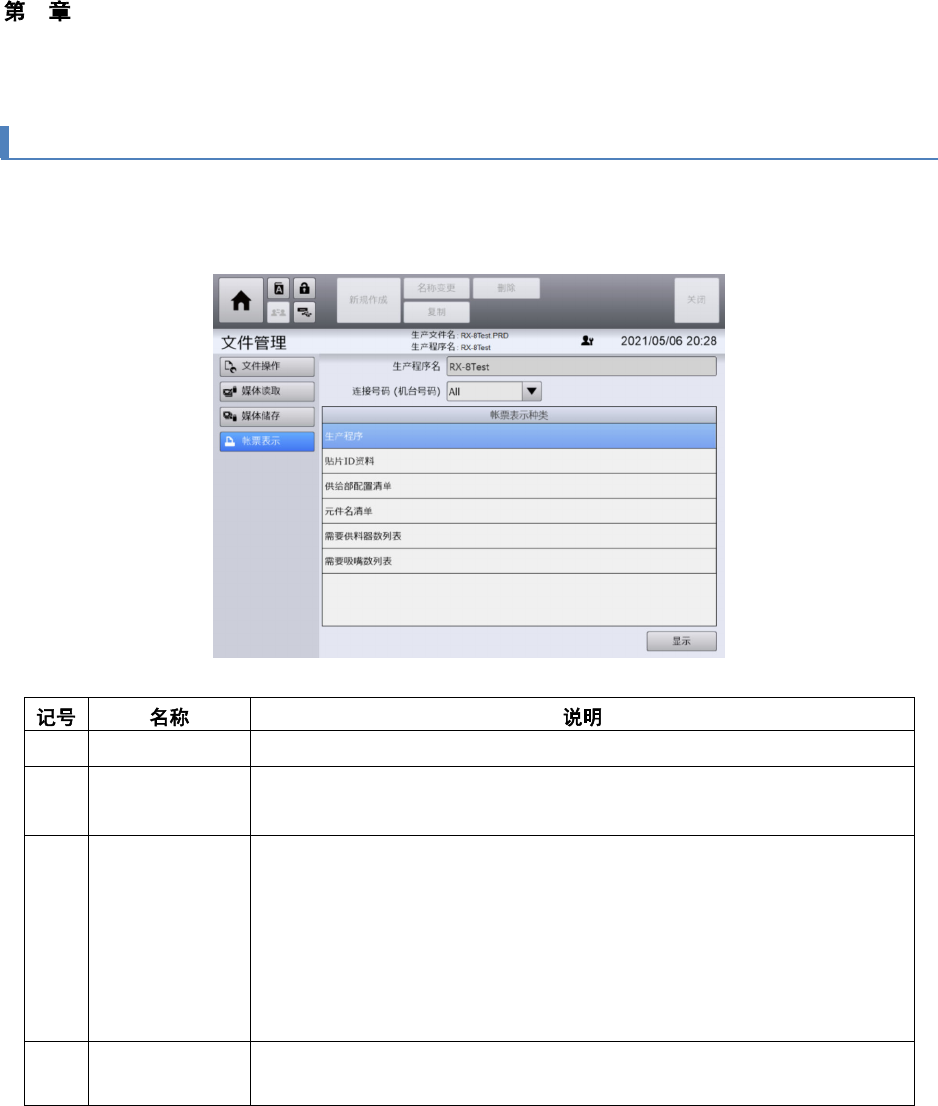Go to the Home screen icon

click(x=241, y=300)
